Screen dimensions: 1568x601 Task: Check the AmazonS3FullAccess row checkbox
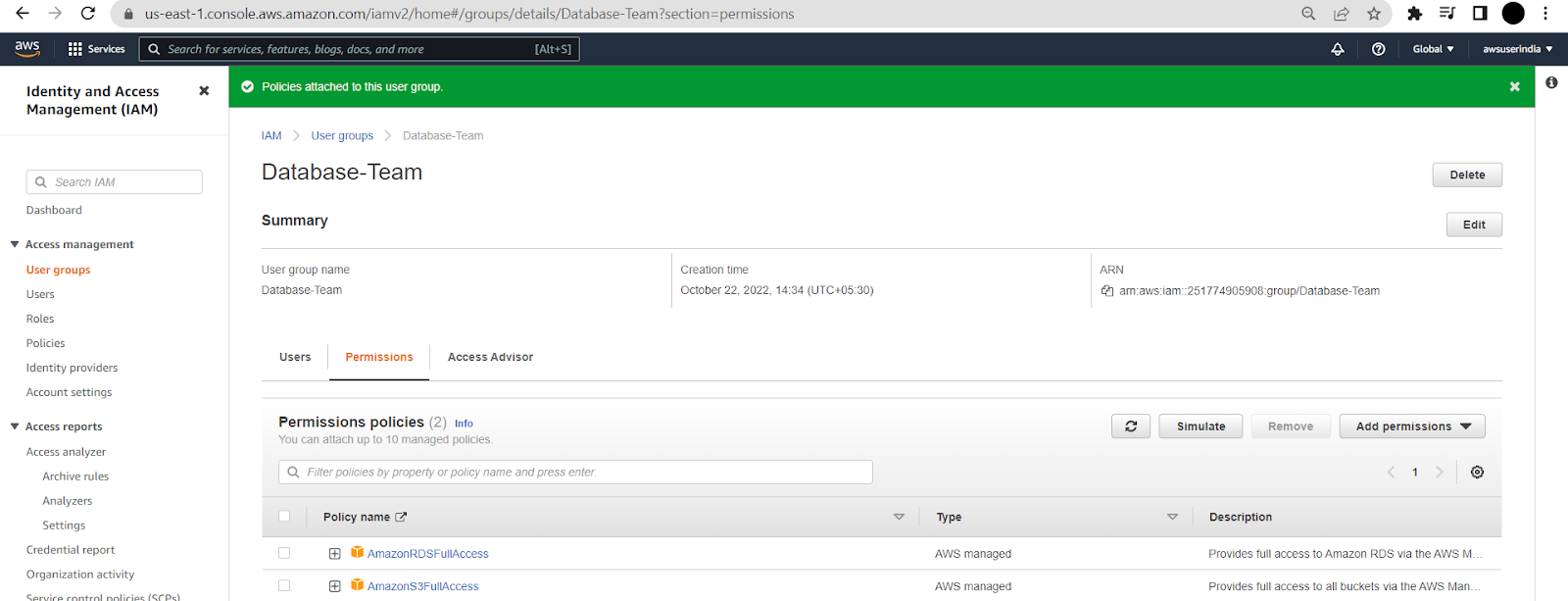[x=284, y=585]
